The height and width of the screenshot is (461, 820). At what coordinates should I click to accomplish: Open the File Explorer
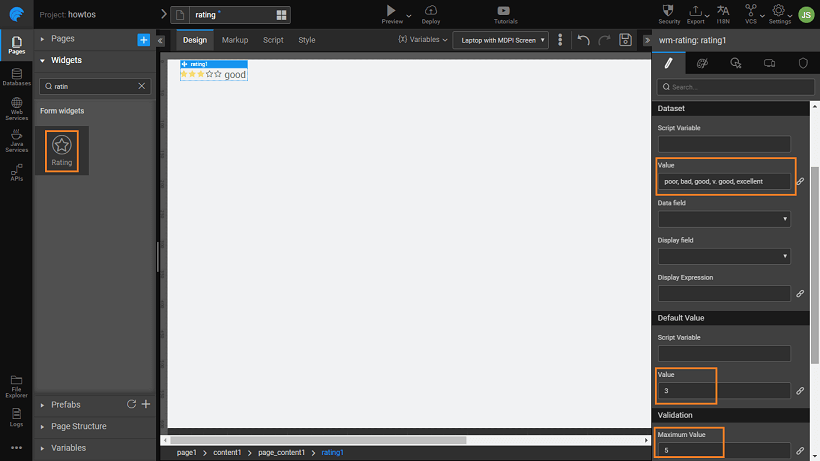click(16, 383)
